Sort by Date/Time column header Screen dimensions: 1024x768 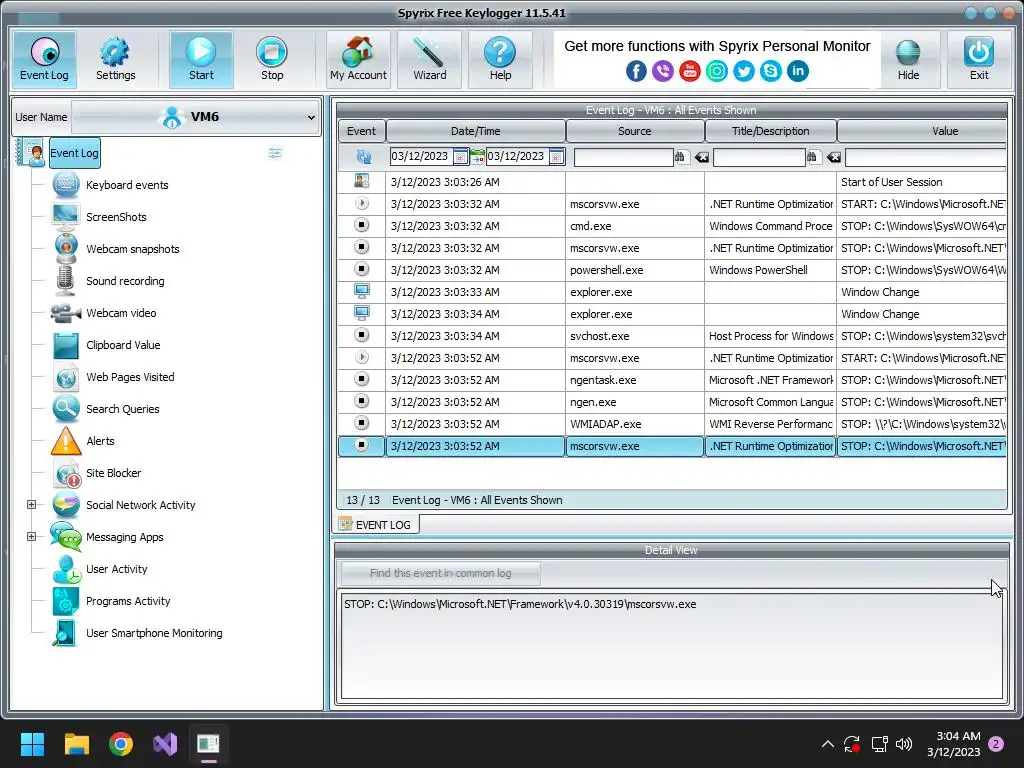(x=475, y=131)
